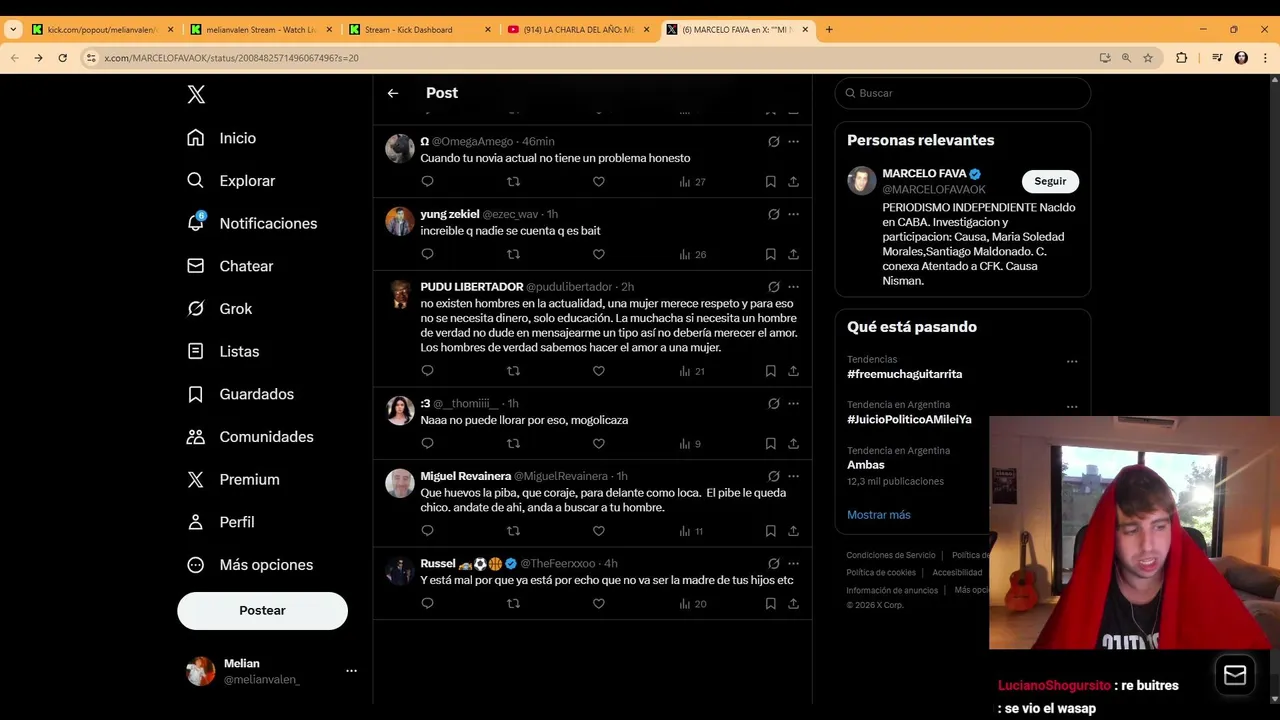
Task: Open the #freemuchaguitarrita trend
Action: pyautogui.click(x=904, y=374)
